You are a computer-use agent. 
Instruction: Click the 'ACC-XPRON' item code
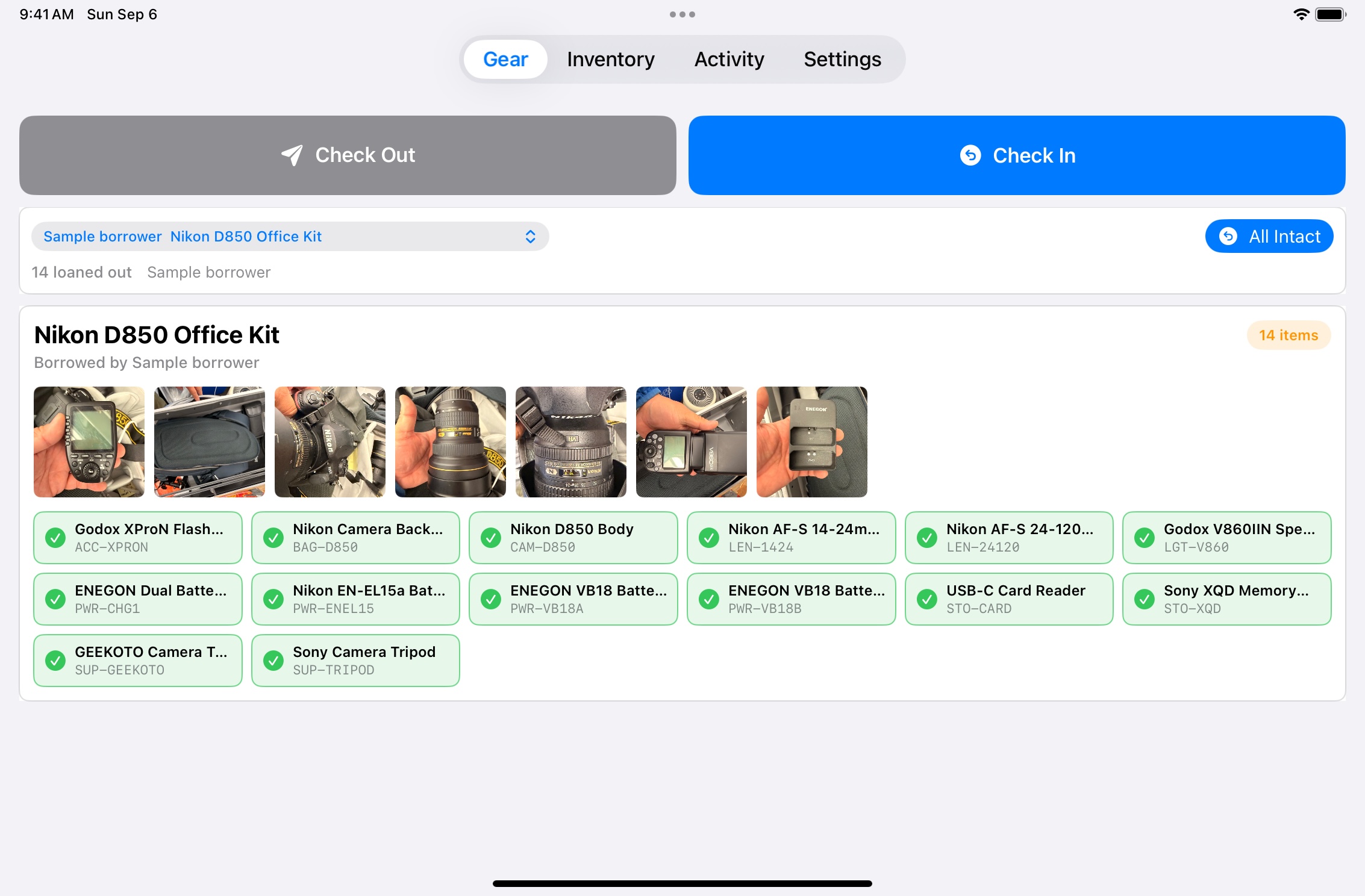click(111, 547)
